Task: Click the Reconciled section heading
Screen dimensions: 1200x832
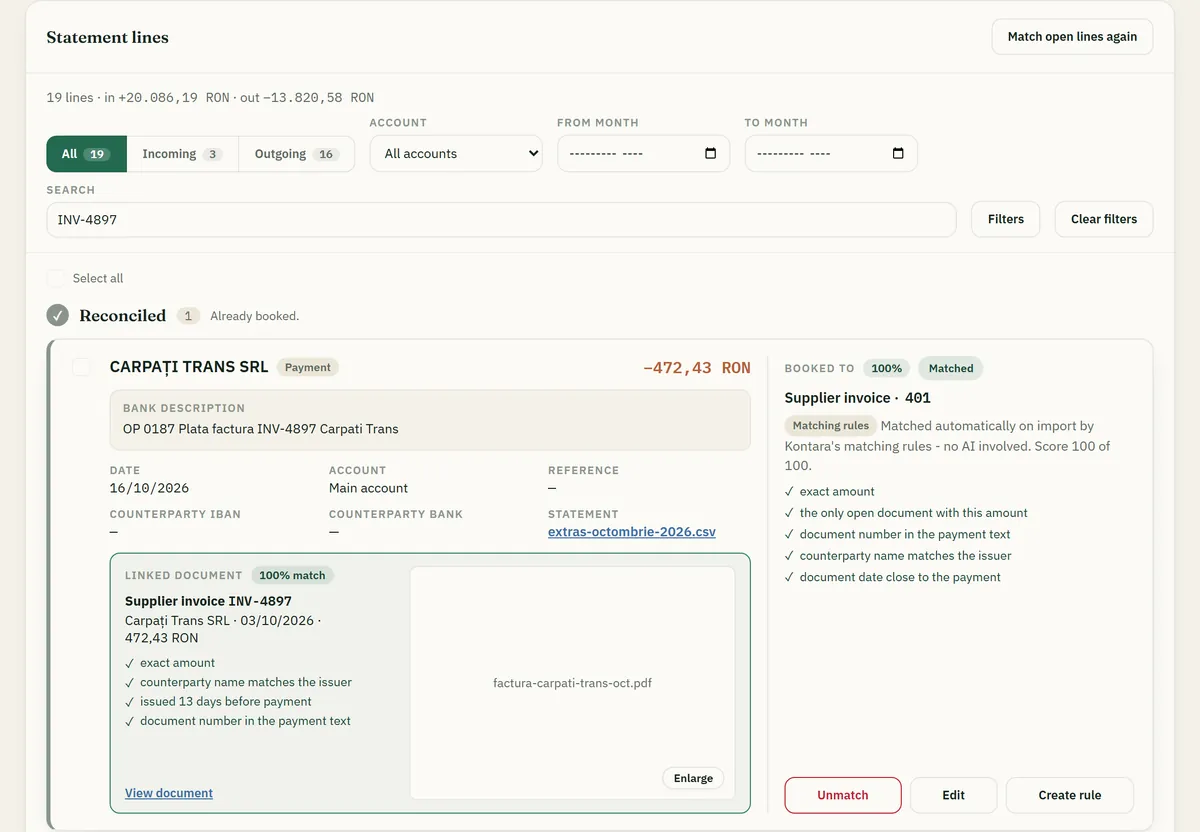Action: (x=123, y=315)
